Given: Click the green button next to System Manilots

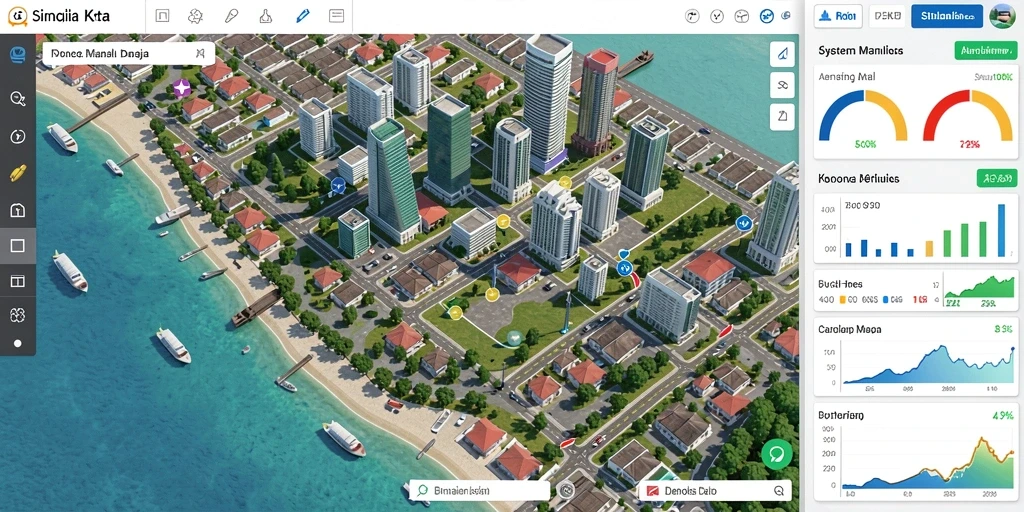Looking at the screenshot, I should pyautogui.click(x=985, y=50).
